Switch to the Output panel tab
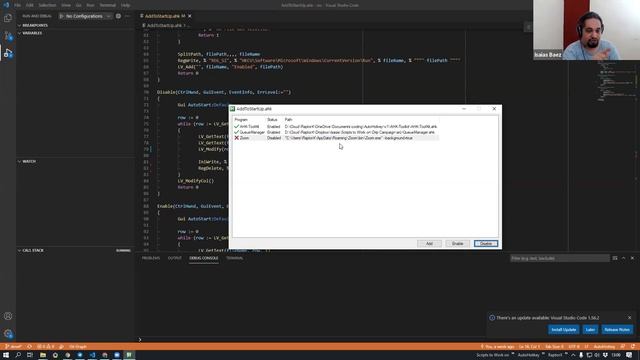Image resolution: width=640 pixels, height=360 pixels. coord(175,258)
